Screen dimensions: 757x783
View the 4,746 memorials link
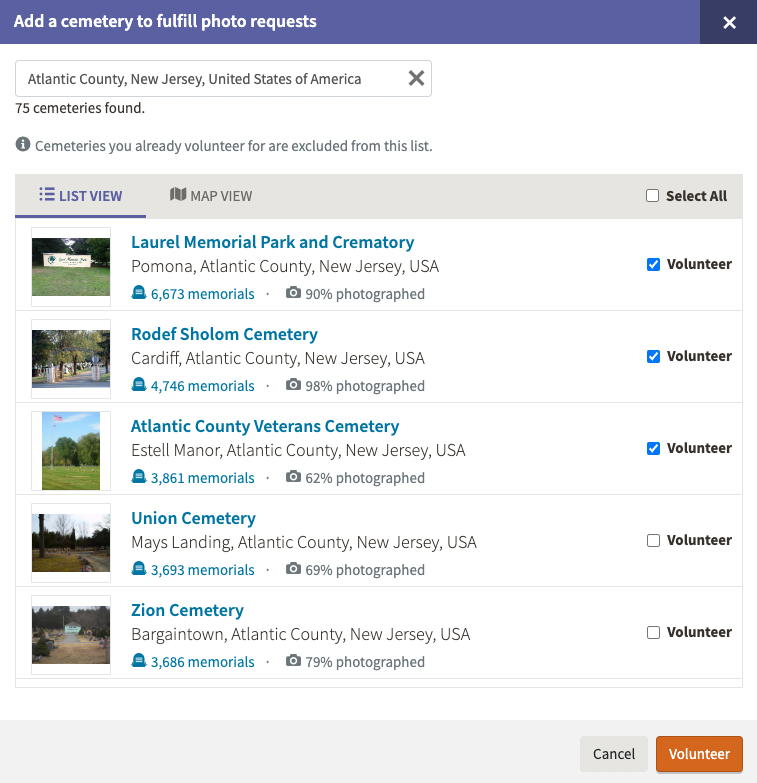click(x=202, y=386)
